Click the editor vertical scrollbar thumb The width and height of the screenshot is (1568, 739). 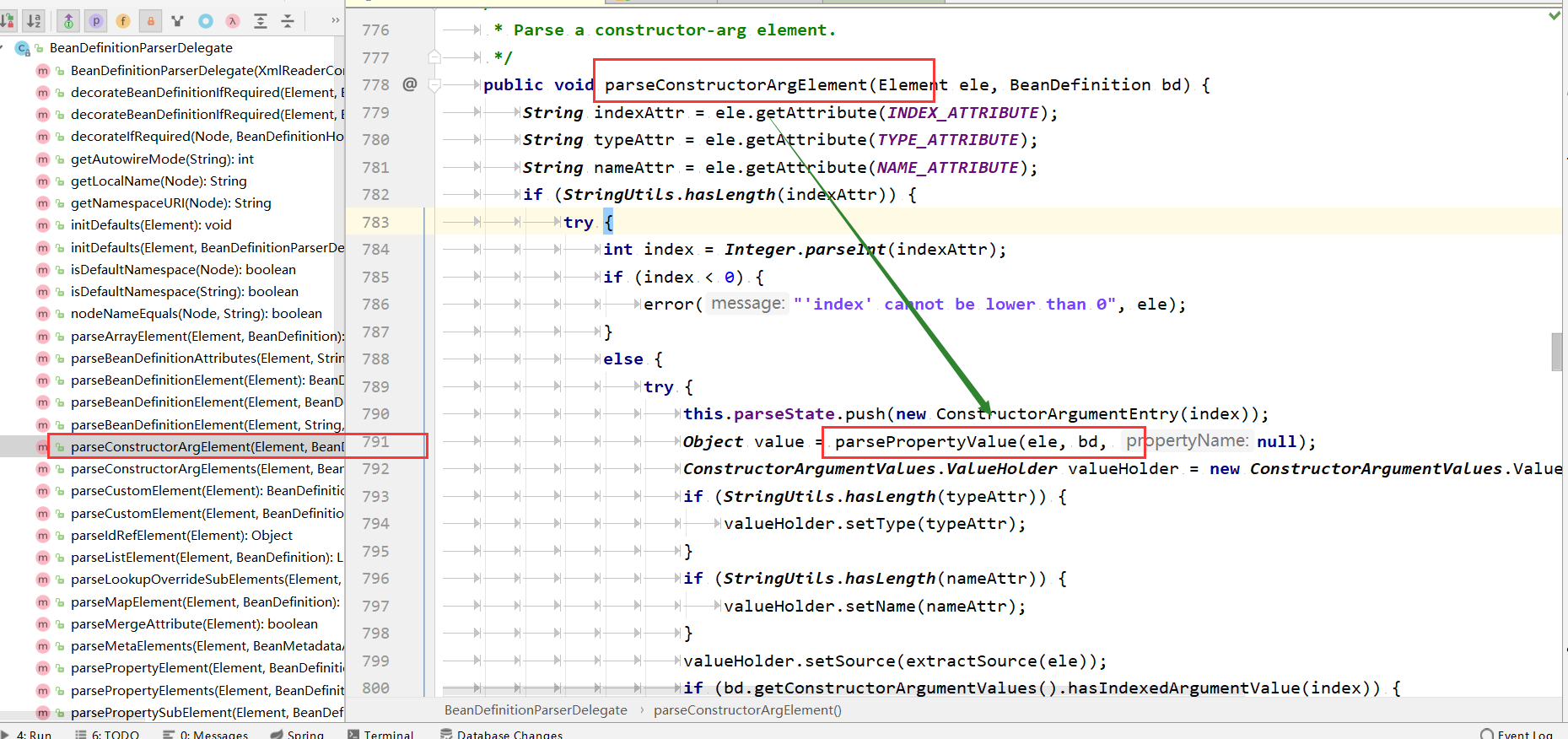pos(1556,352)
